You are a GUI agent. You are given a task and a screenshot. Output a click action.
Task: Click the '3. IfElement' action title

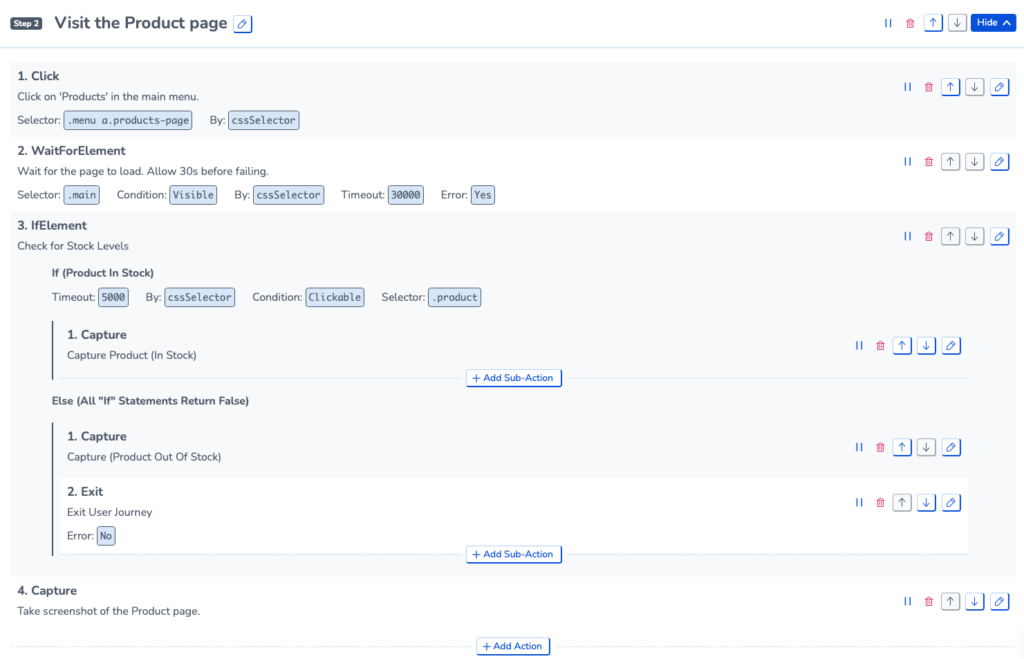coord(52,225)
